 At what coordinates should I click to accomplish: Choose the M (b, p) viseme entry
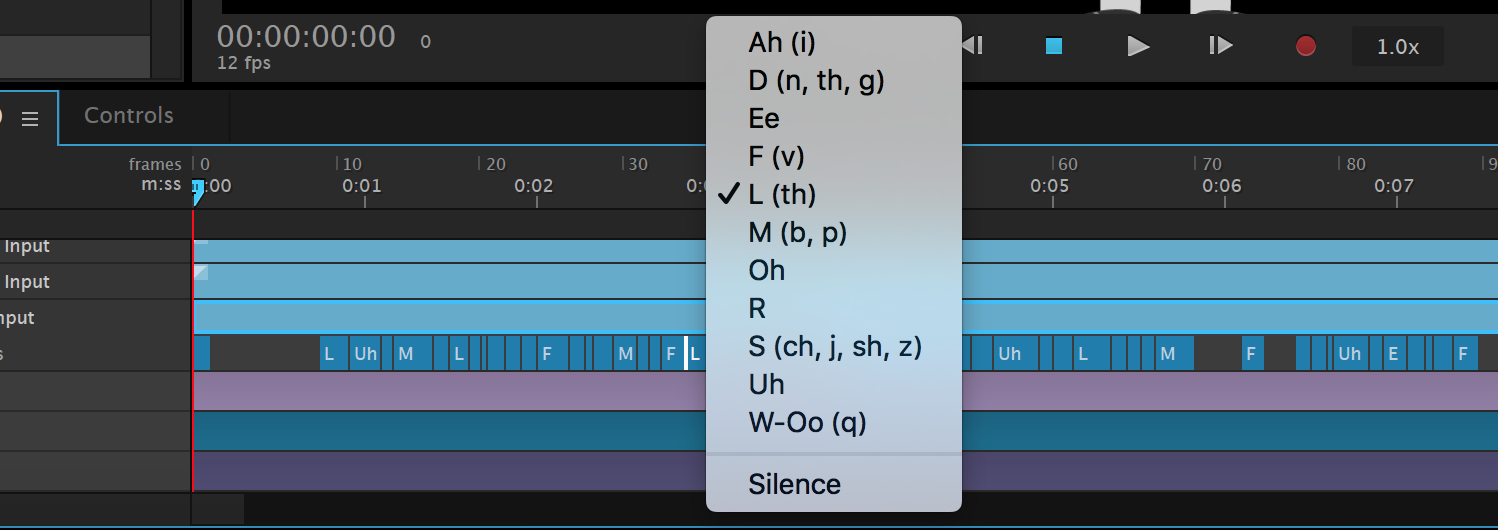tap(797, 233)
